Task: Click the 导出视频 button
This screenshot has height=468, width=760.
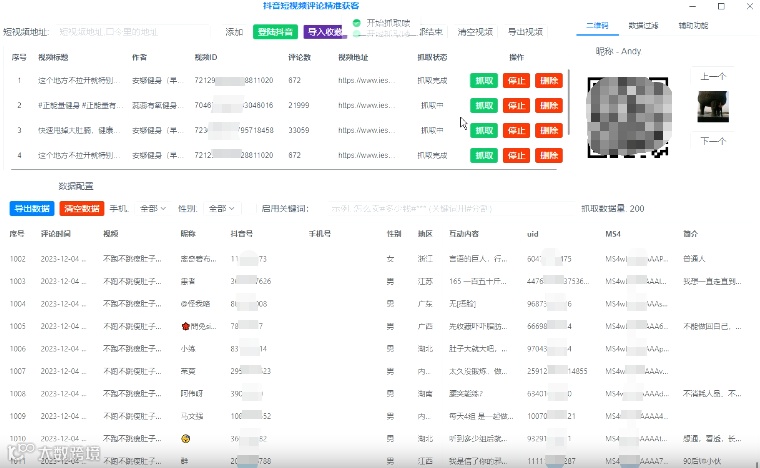Action: click(x=525, y=32)
